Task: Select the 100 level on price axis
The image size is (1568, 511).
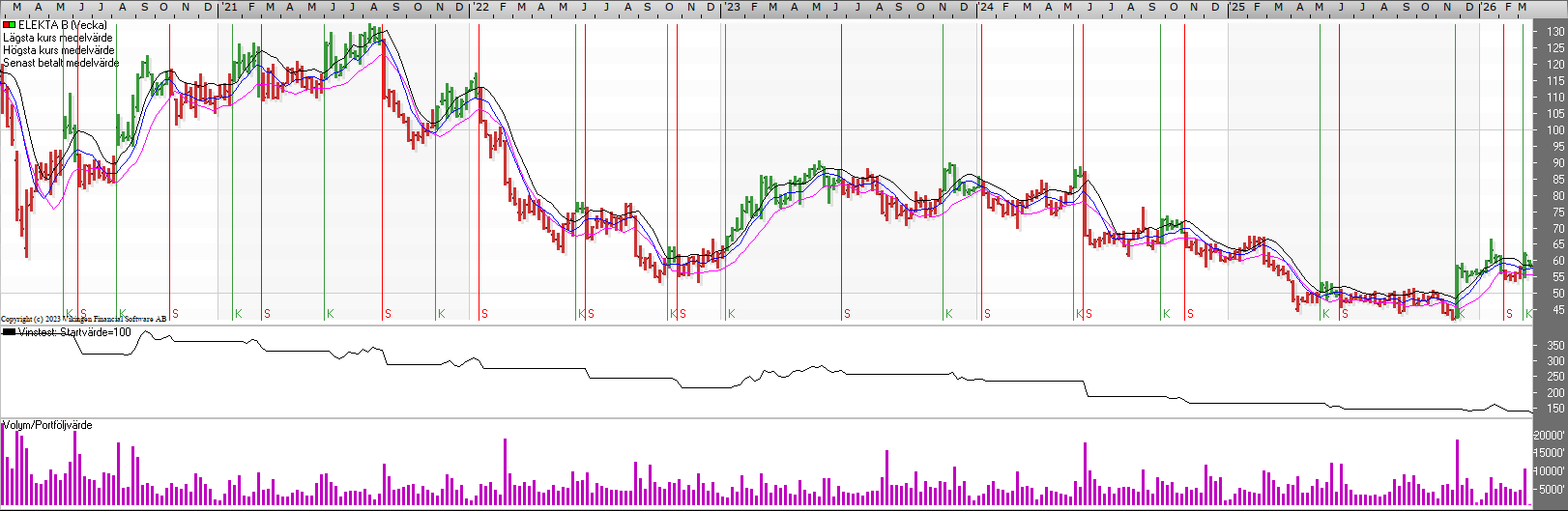Action: click(x=1554, y=130)
